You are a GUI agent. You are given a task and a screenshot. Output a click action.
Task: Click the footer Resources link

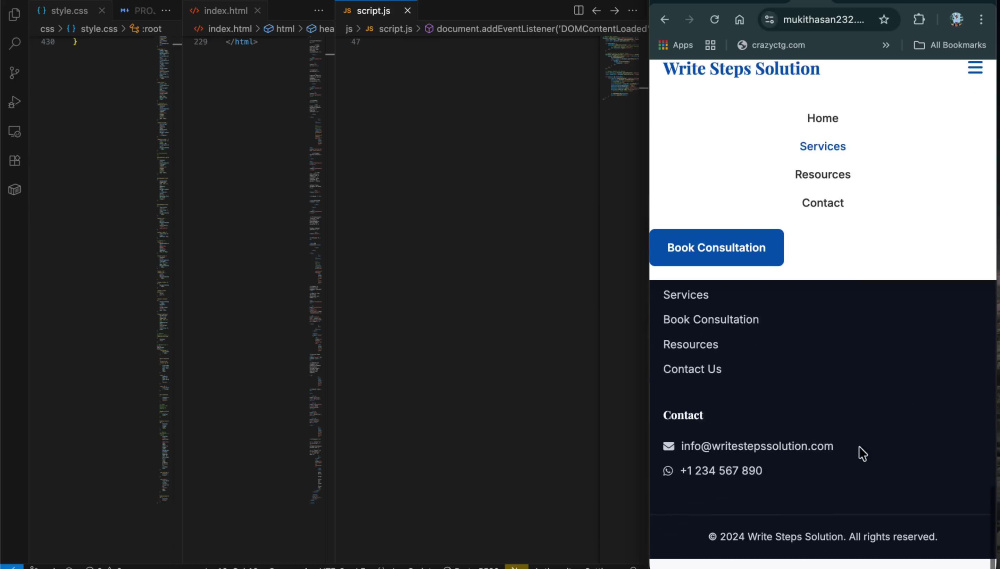[x=690, y=344]
